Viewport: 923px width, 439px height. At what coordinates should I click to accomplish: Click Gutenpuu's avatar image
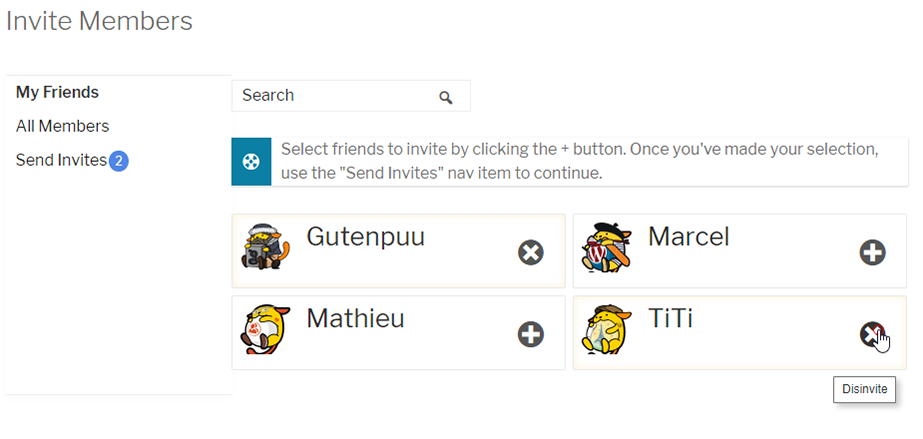265,247
